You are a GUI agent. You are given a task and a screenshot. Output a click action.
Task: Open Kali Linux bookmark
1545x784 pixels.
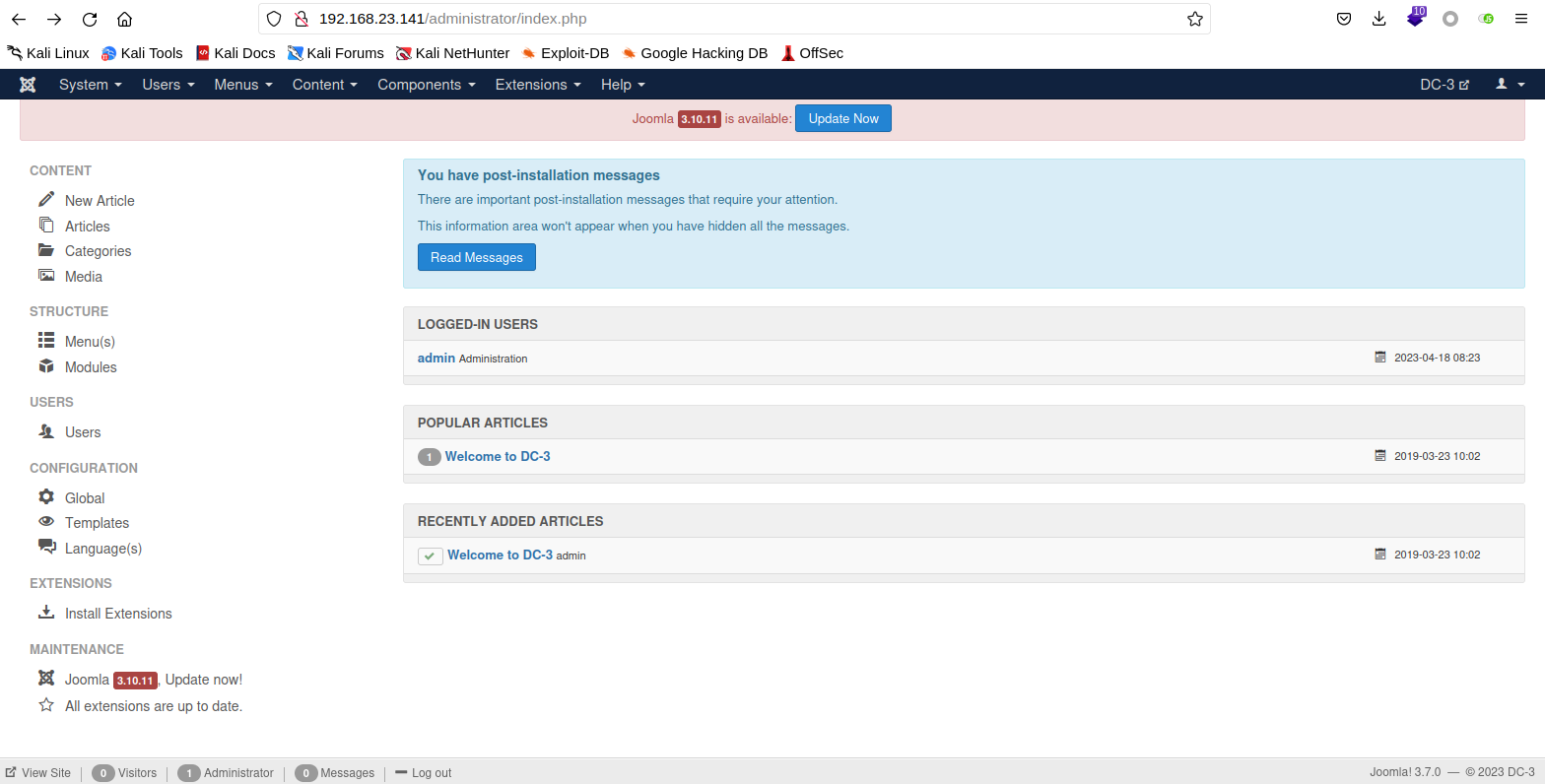48,53
